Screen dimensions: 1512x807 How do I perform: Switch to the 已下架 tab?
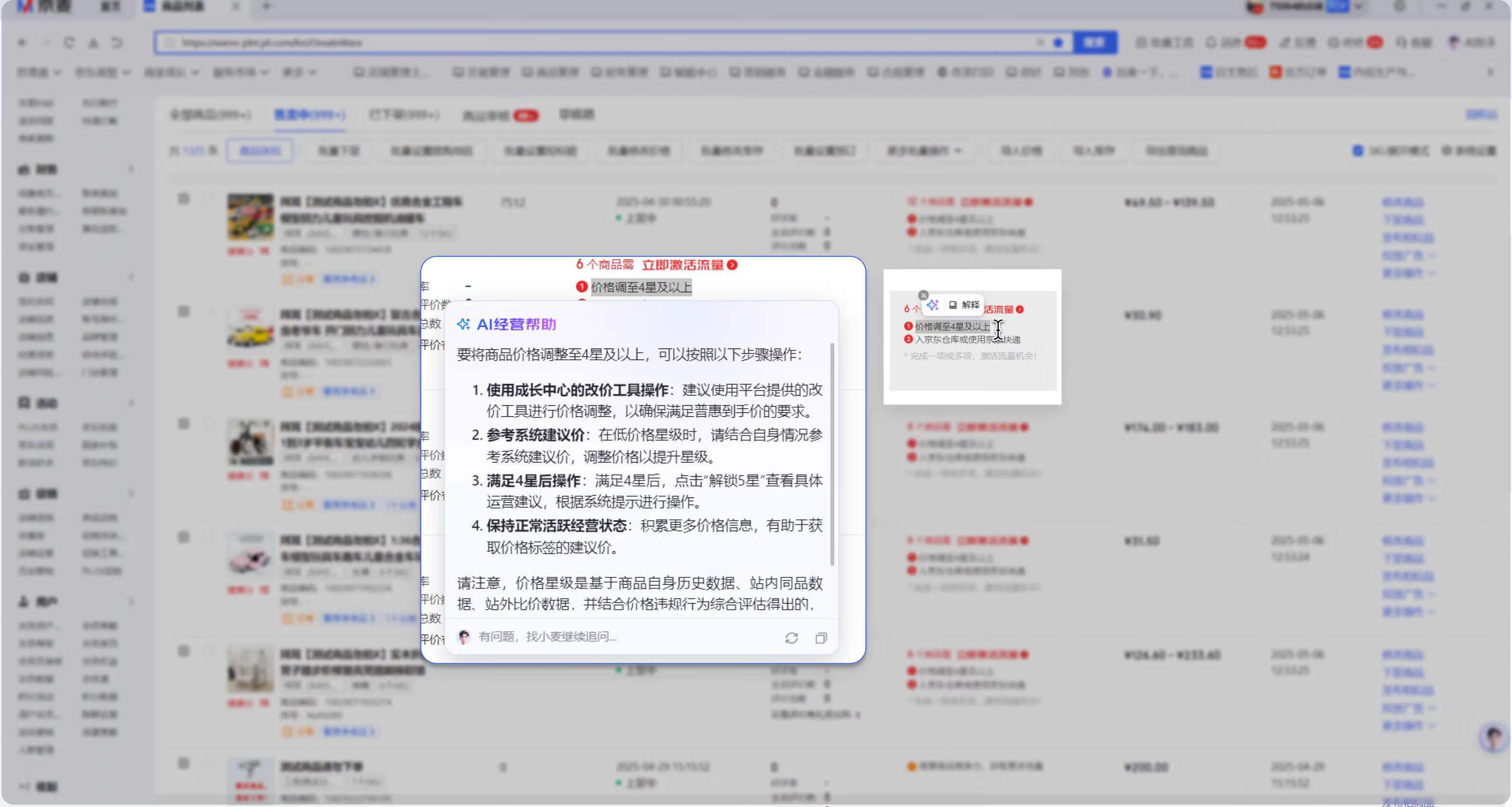pyautogui.click(x=404, y=115)
